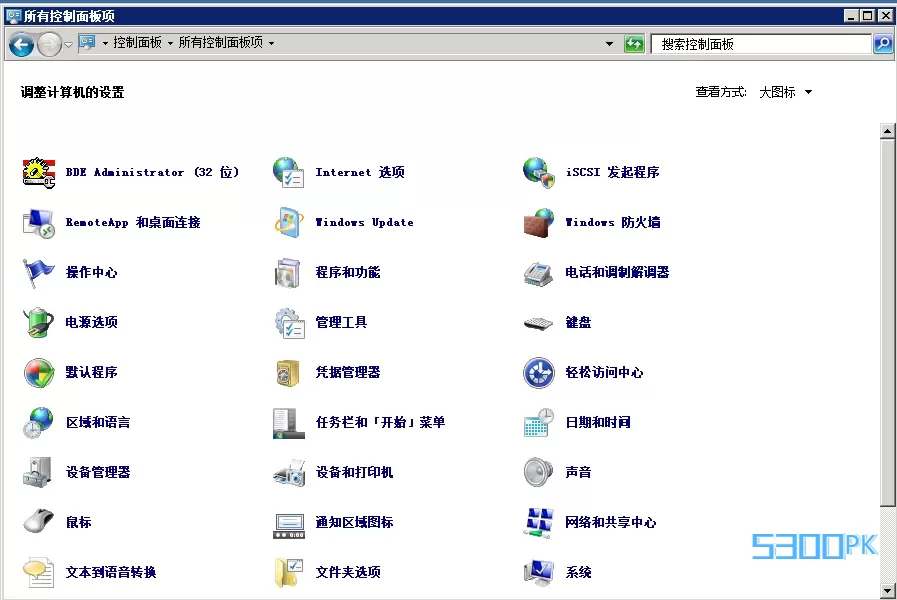897x600 pixels.
Task: Click the Windows 防火墙 label
Action: 613,222
